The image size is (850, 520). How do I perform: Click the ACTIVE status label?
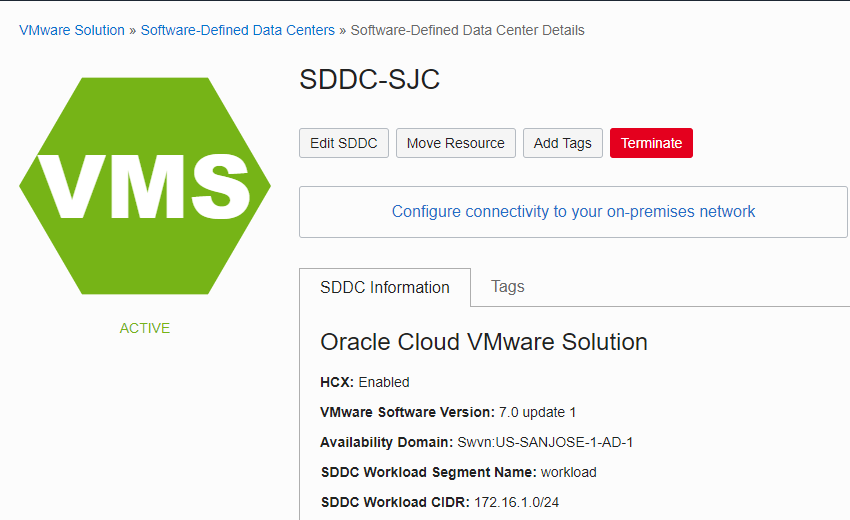point(145,328)
